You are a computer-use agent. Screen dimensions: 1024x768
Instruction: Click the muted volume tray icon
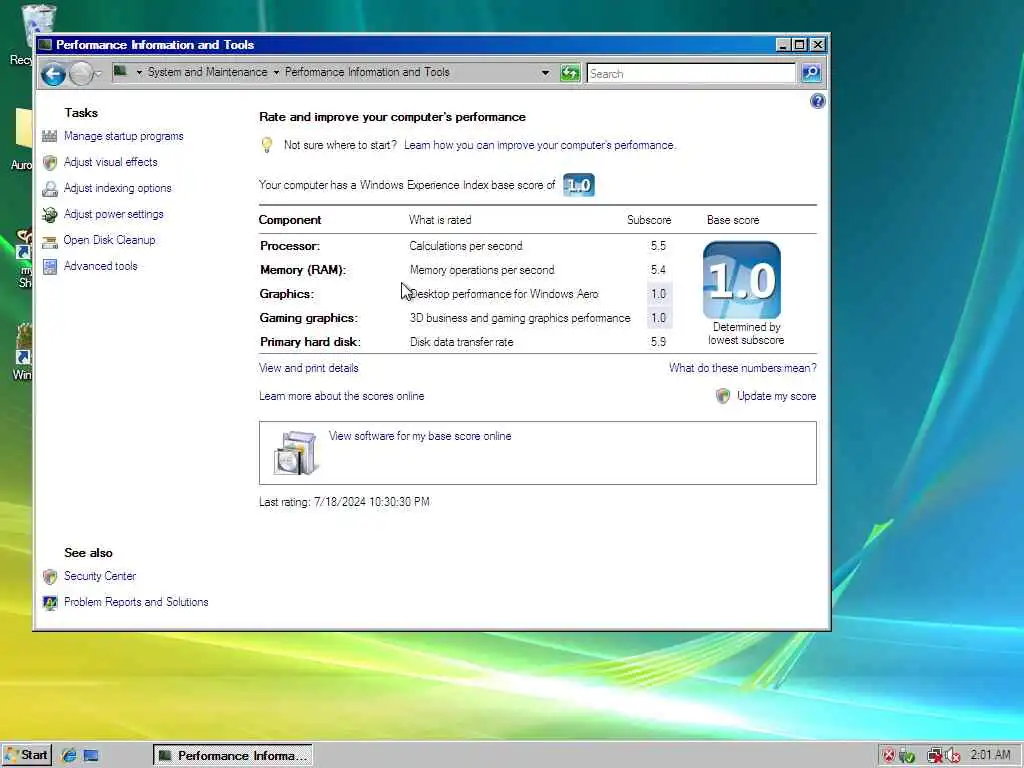coord(953,756)
